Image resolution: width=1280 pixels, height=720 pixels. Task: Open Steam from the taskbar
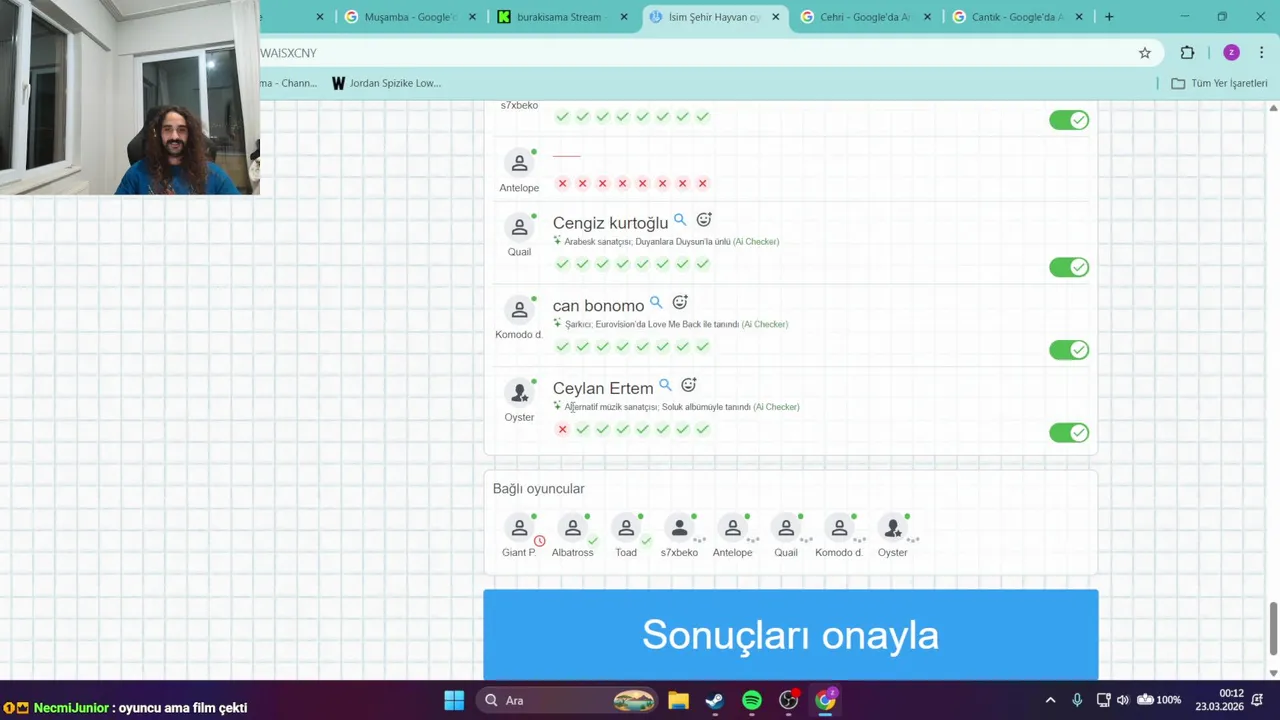tap(715, 700)
